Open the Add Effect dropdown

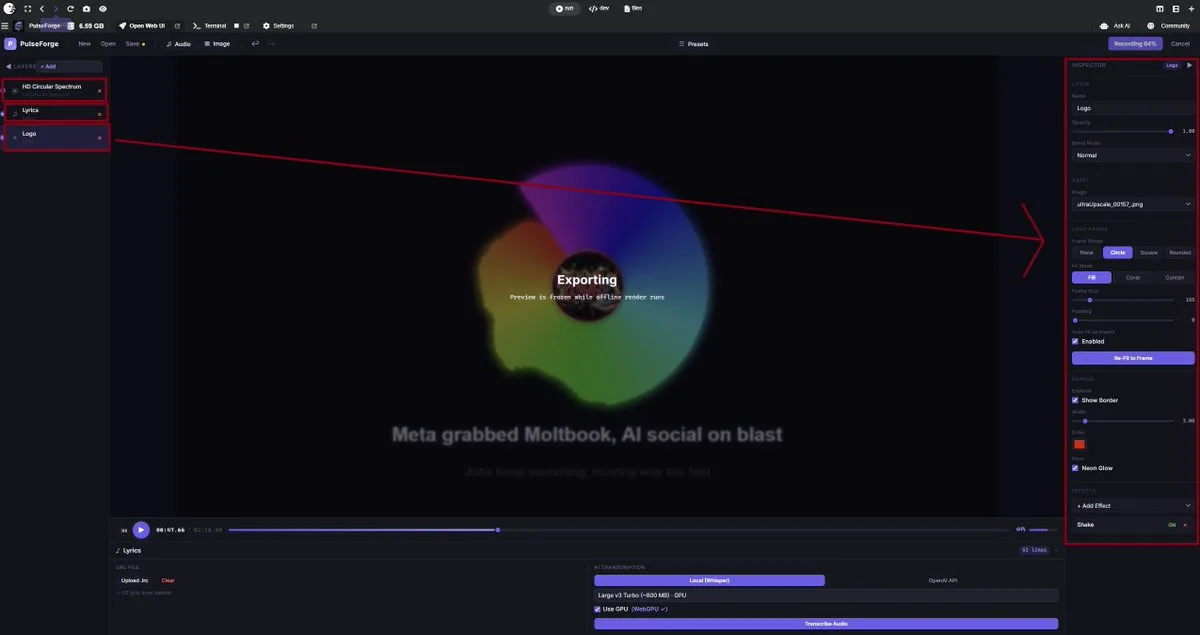[x=1133, y=506]
